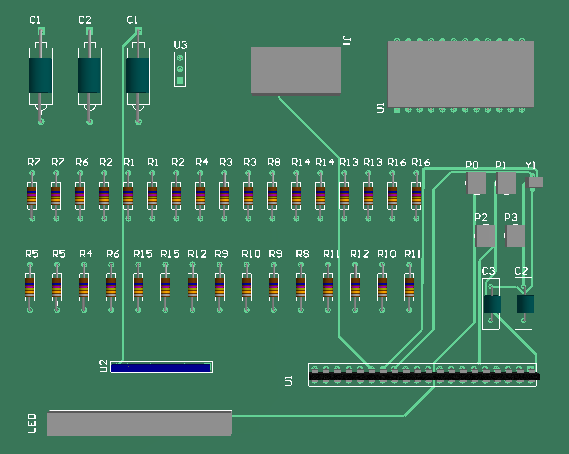Click the U2 reference label text
Image resolution: width=569 pixels, height=454 pixels.
pos(104,366)
